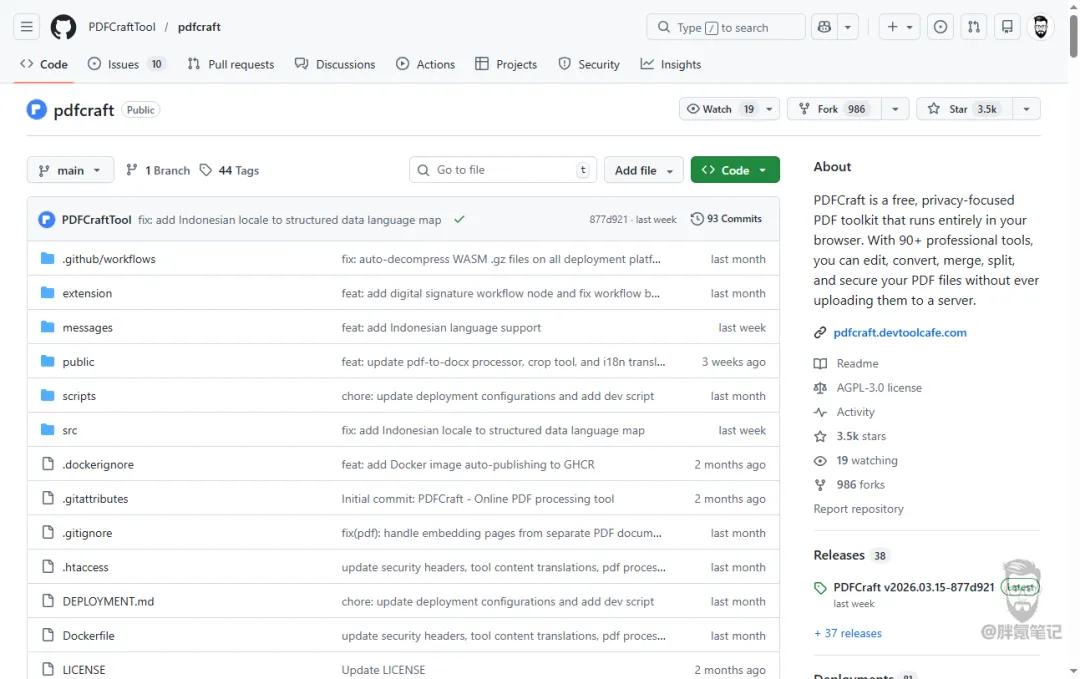
Task: Click the pdfcraft repository logo
Action: (x=37, y=110)
